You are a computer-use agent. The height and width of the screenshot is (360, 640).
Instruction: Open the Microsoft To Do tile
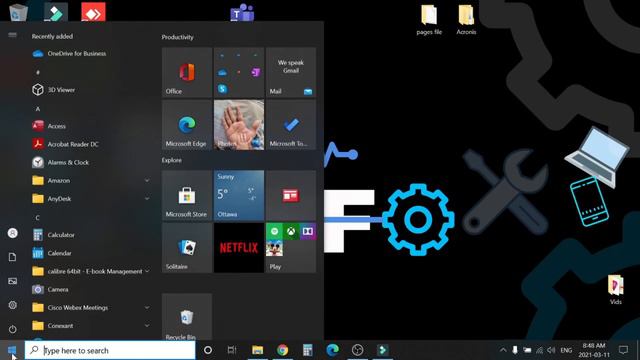tap(291, 125)
